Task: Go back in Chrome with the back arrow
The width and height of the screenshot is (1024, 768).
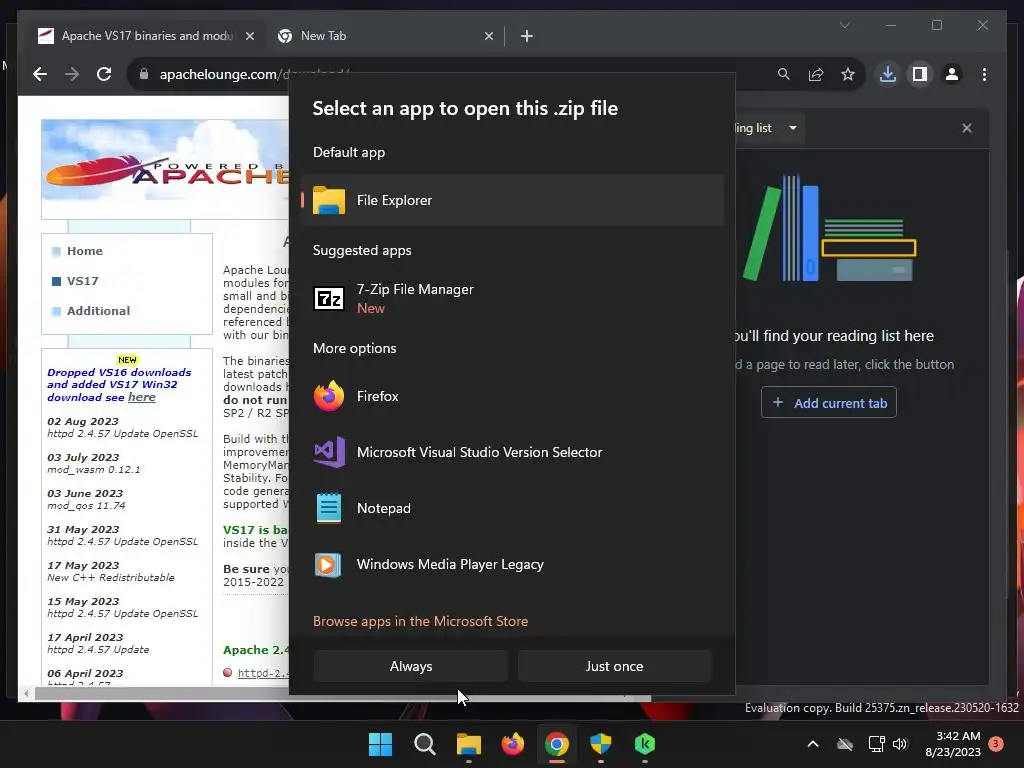Action: point(40,74)
